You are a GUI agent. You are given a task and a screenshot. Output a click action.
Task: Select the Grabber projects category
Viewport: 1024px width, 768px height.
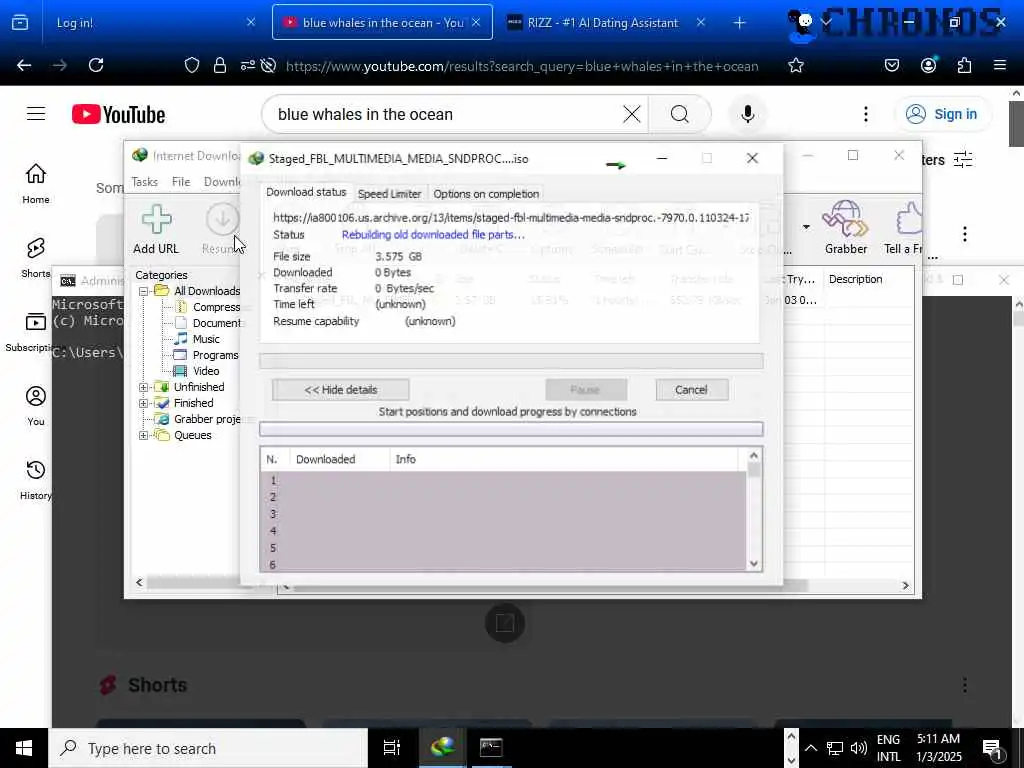tap(199, 419)
